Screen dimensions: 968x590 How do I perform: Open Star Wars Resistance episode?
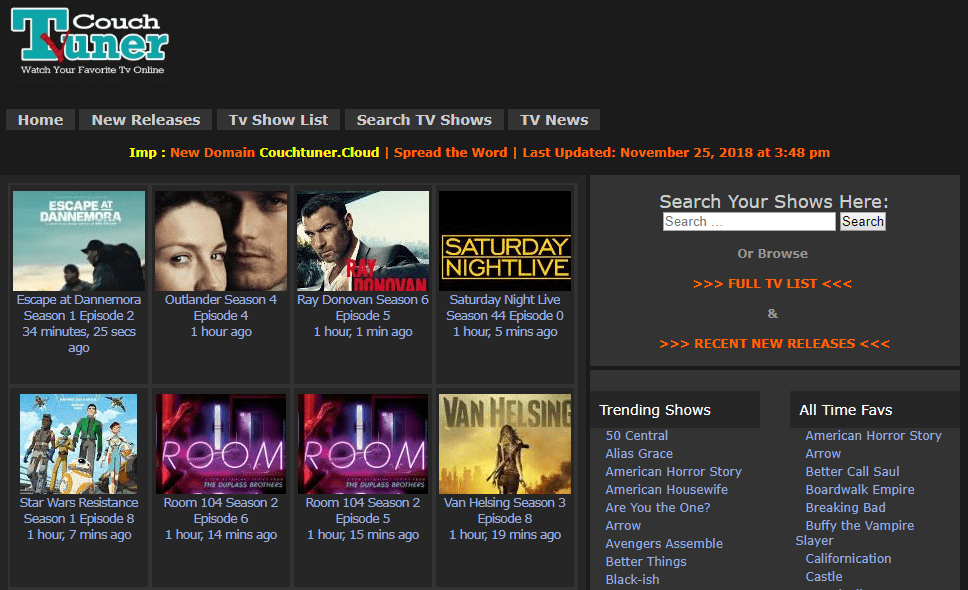[78, 443]
